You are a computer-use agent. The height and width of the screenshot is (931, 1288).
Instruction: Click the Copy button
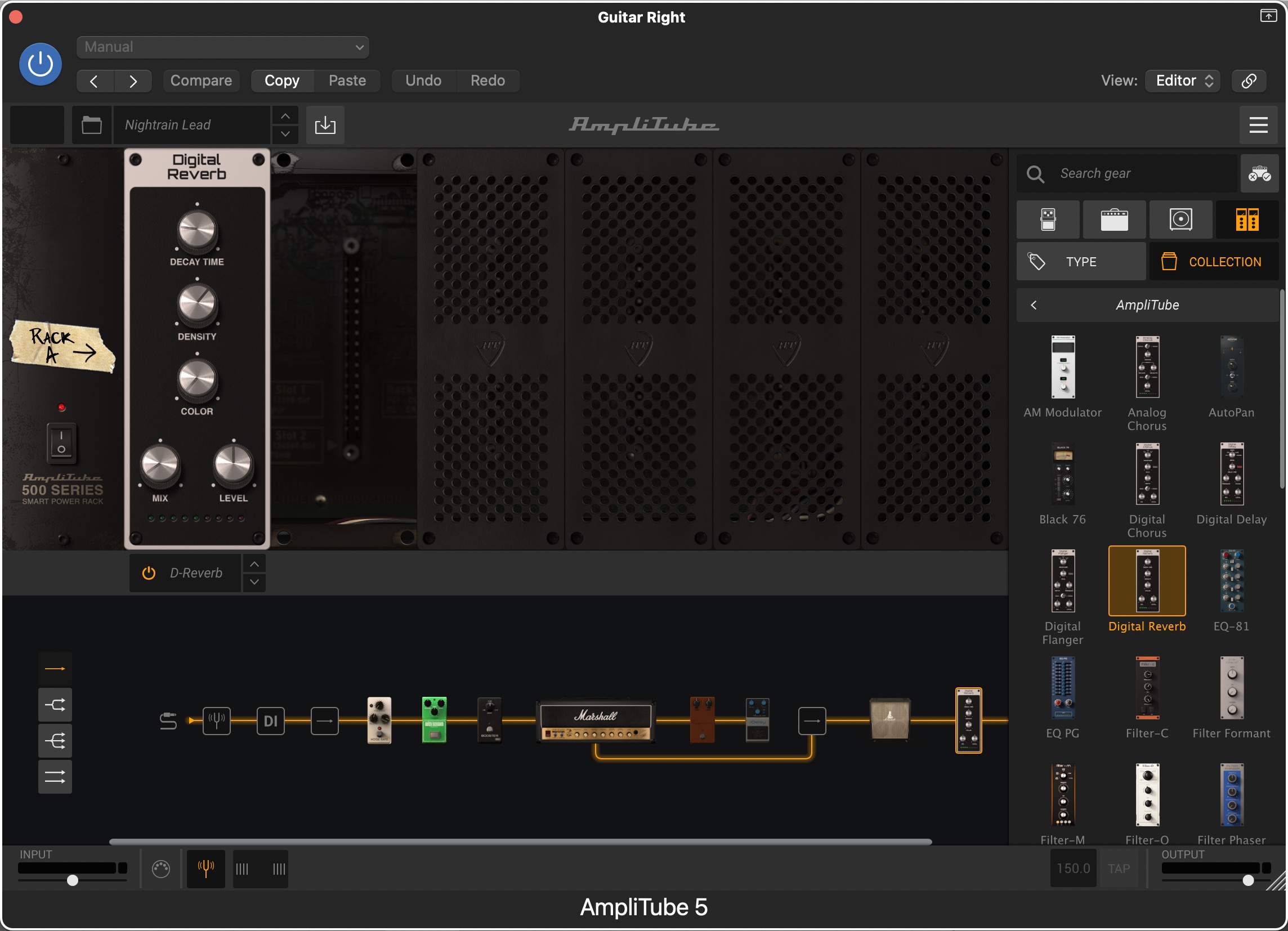282,80
